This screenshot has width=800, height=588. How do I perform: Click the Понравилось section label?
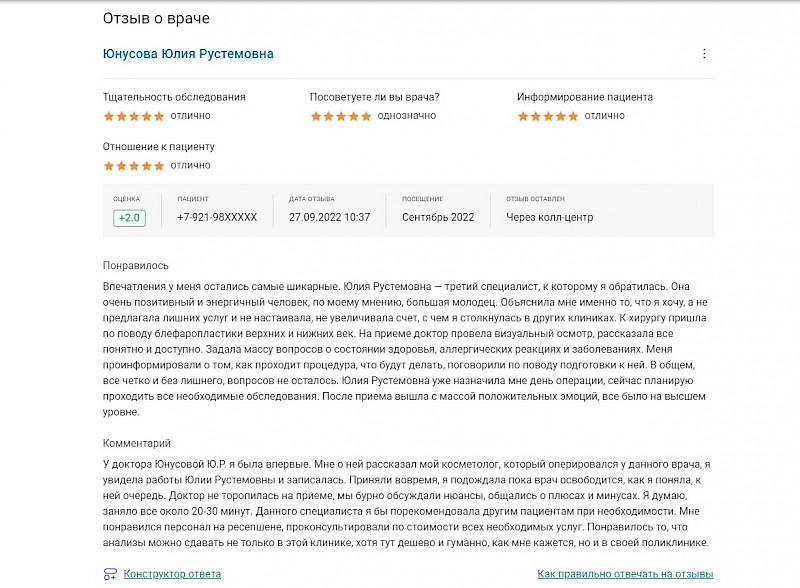click(x=135, y=265)
